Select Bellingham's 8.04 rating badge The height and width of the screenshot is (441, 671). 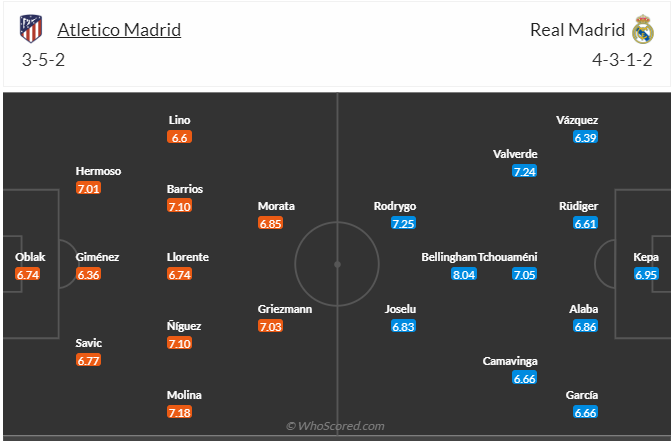click(x=463, y=274)
